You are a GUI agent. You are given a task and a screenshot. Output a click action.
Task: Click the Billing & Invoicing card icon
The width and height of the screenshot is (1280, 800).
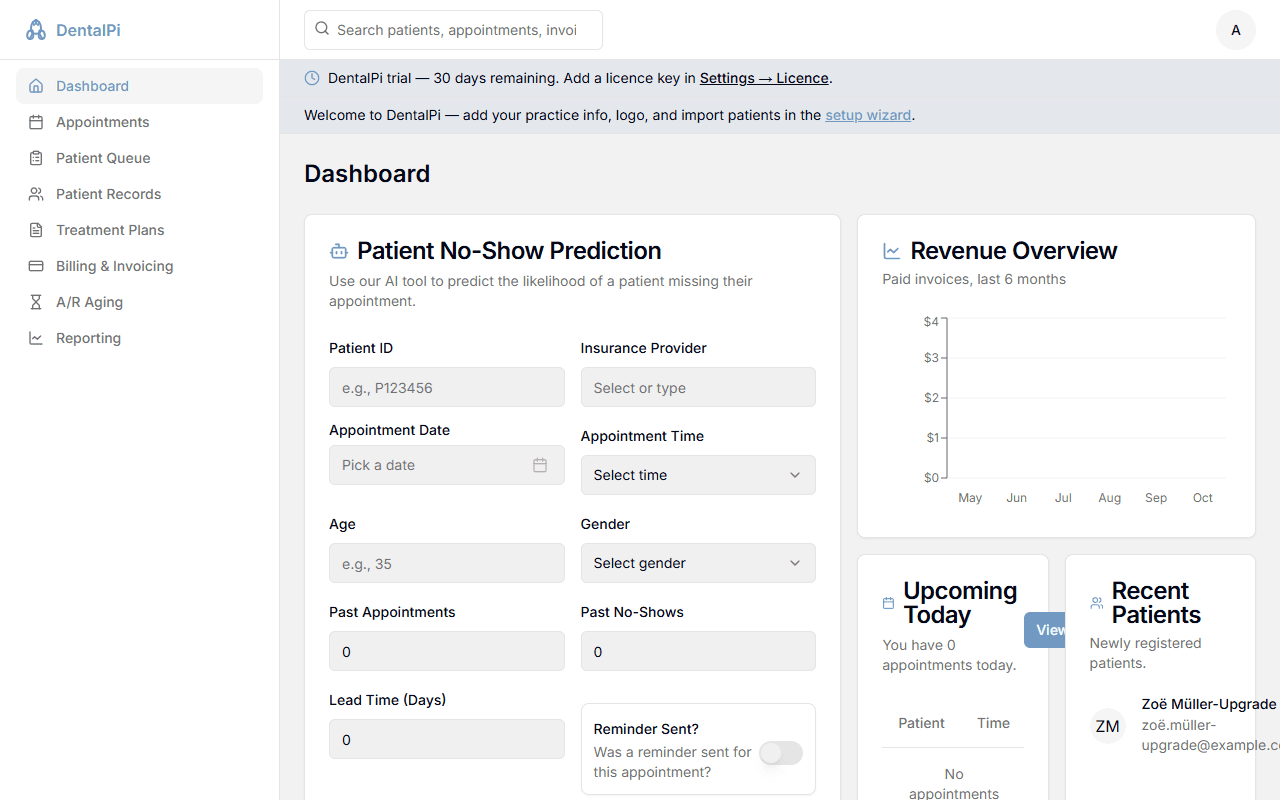pyautogui.click(x=36, y=266)
